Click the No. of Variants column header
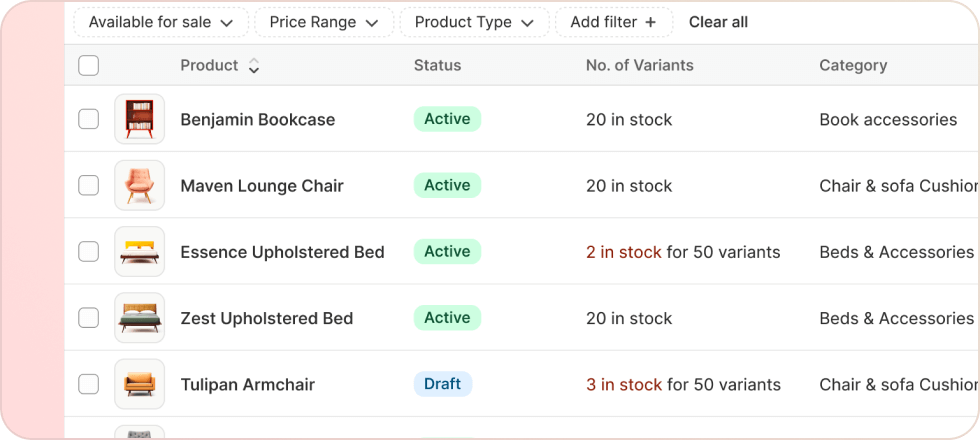The height and width of the screenshot is (440, 980). pos(639,66)
